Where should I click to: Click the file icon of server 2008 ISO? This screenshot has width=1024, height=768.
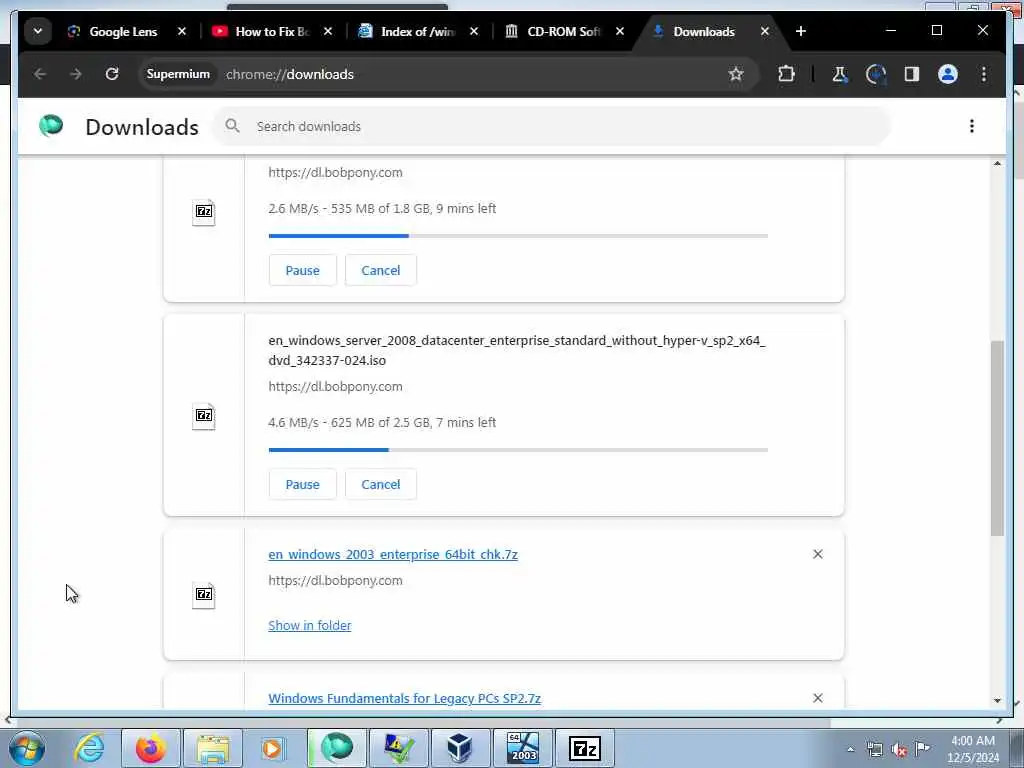(204, 416)
